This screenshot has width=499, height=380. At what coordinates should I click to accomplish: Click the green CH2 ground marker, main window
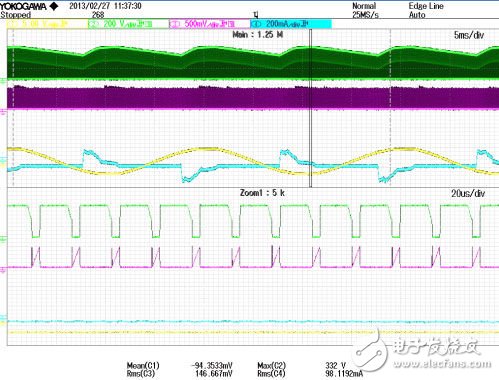click(x=3, y=80)
